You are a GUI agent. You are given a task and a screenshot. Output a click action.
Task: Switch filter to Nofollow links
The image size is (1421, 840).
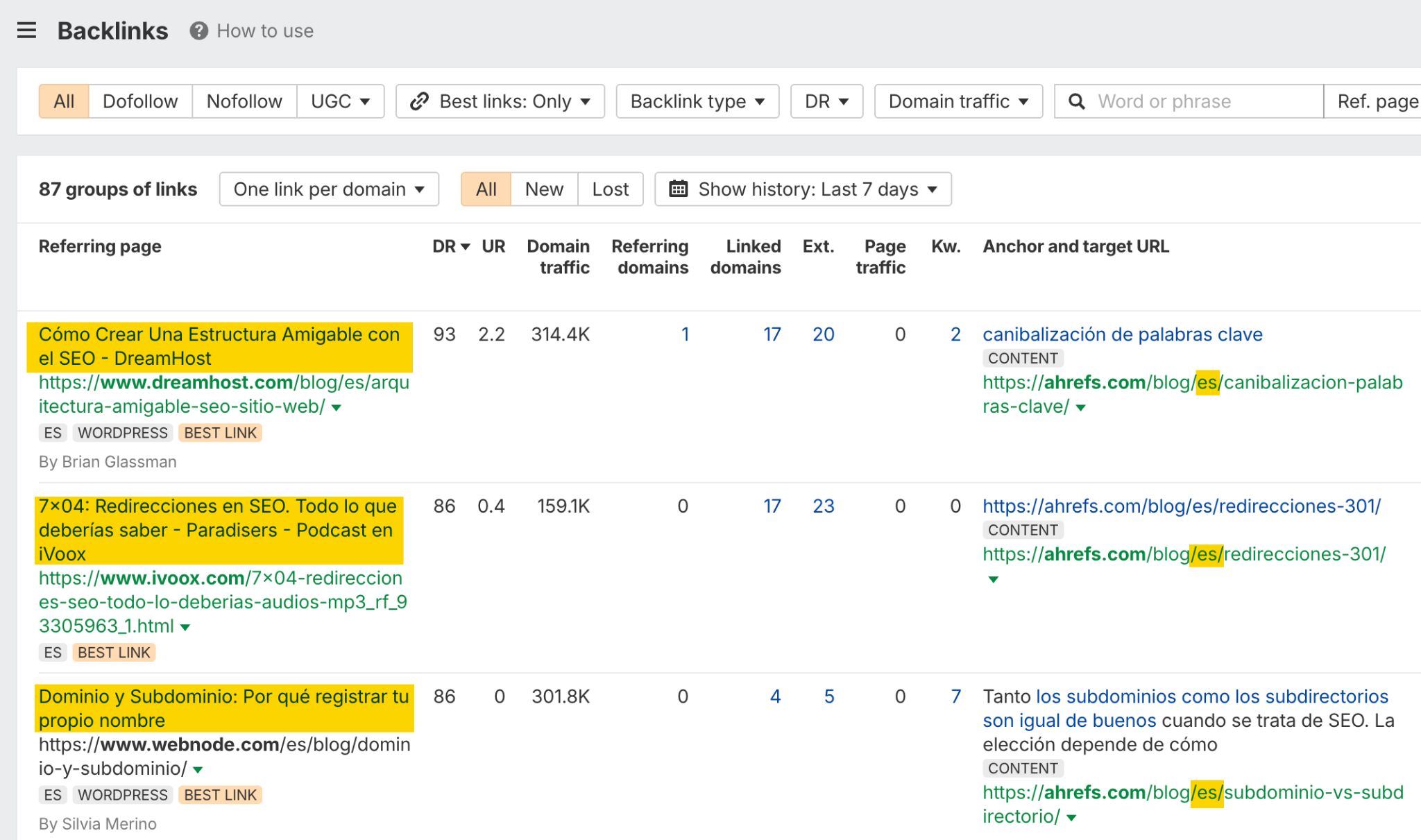244,101
